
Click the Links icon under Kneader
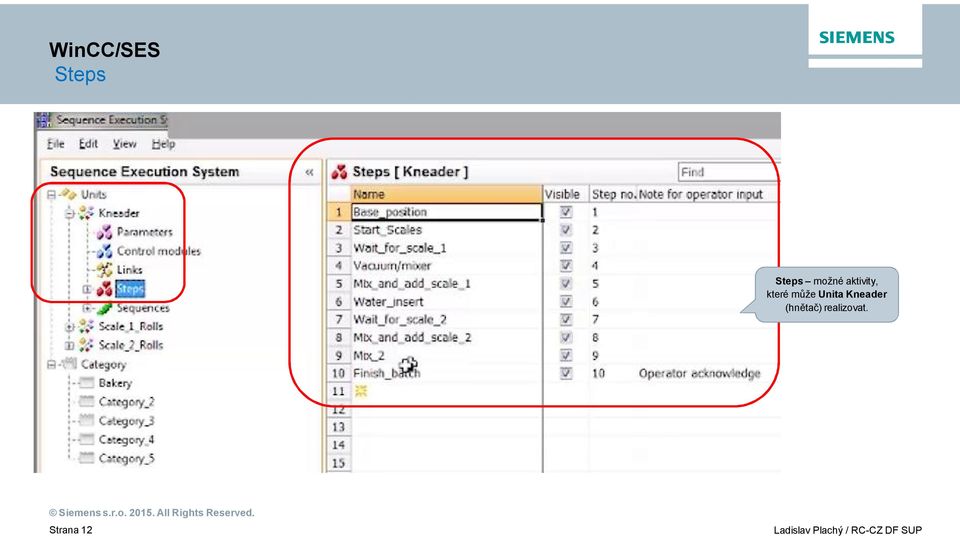(105, 269)
